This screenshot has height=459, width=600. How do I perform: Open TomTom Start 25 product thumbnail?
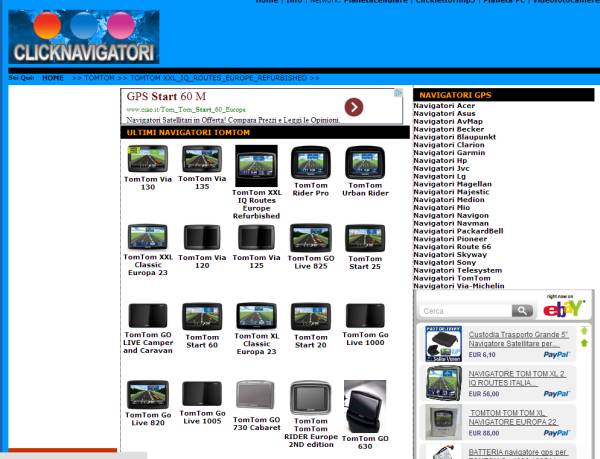click(x=365, y=238)
